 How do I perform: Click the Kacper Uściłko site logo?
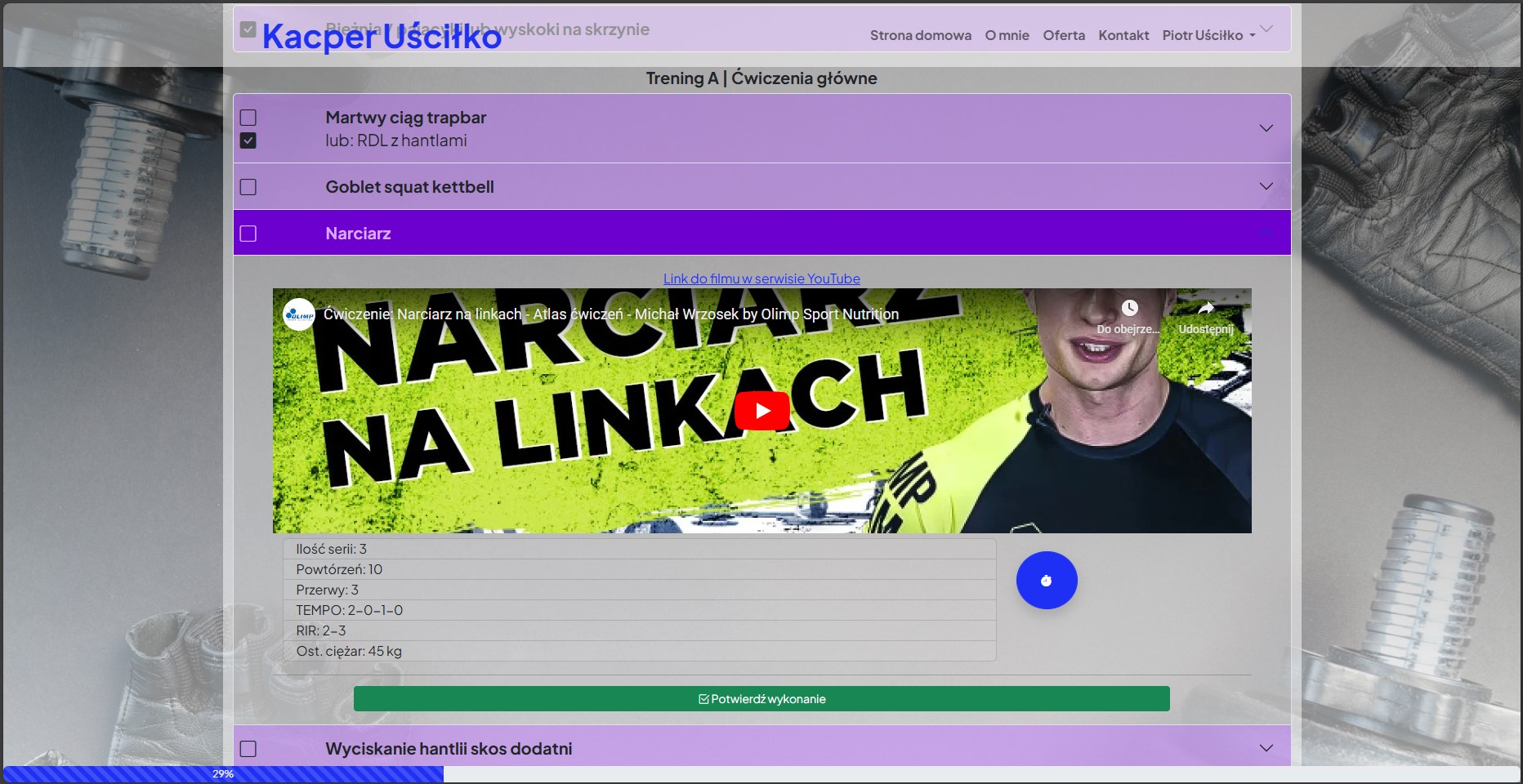tap(382, 37)
